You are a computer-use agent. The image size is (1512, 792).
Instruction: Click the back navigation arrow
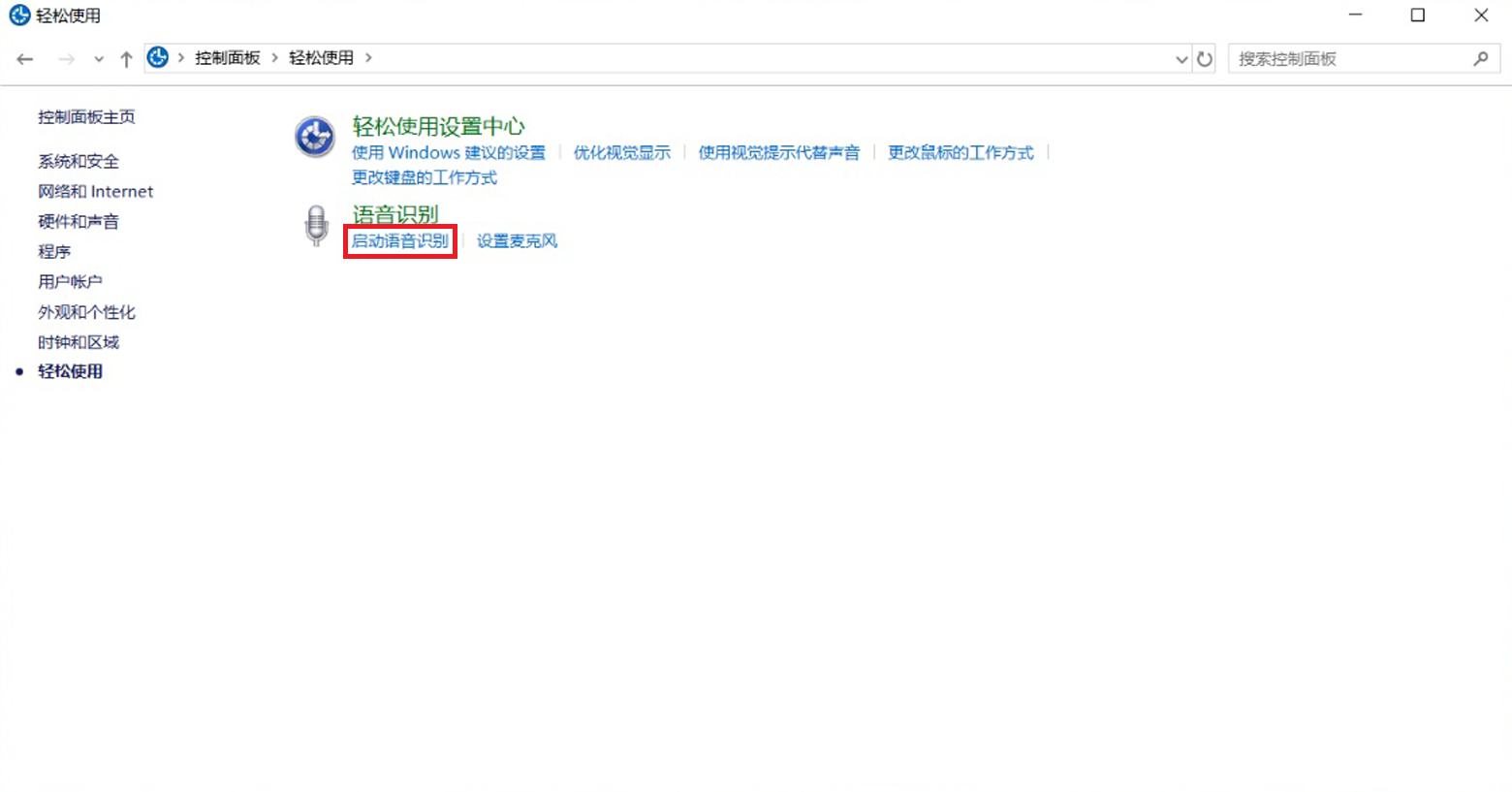coord(25,59)
